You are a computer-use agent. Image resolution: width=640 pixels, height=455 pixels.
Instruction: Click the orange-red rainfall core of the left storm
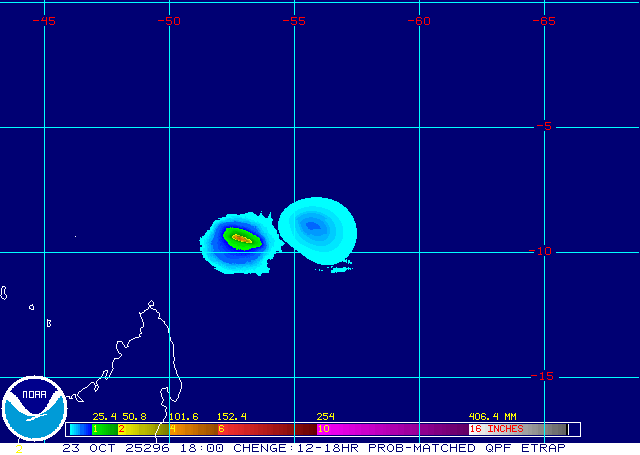point(242,238)
